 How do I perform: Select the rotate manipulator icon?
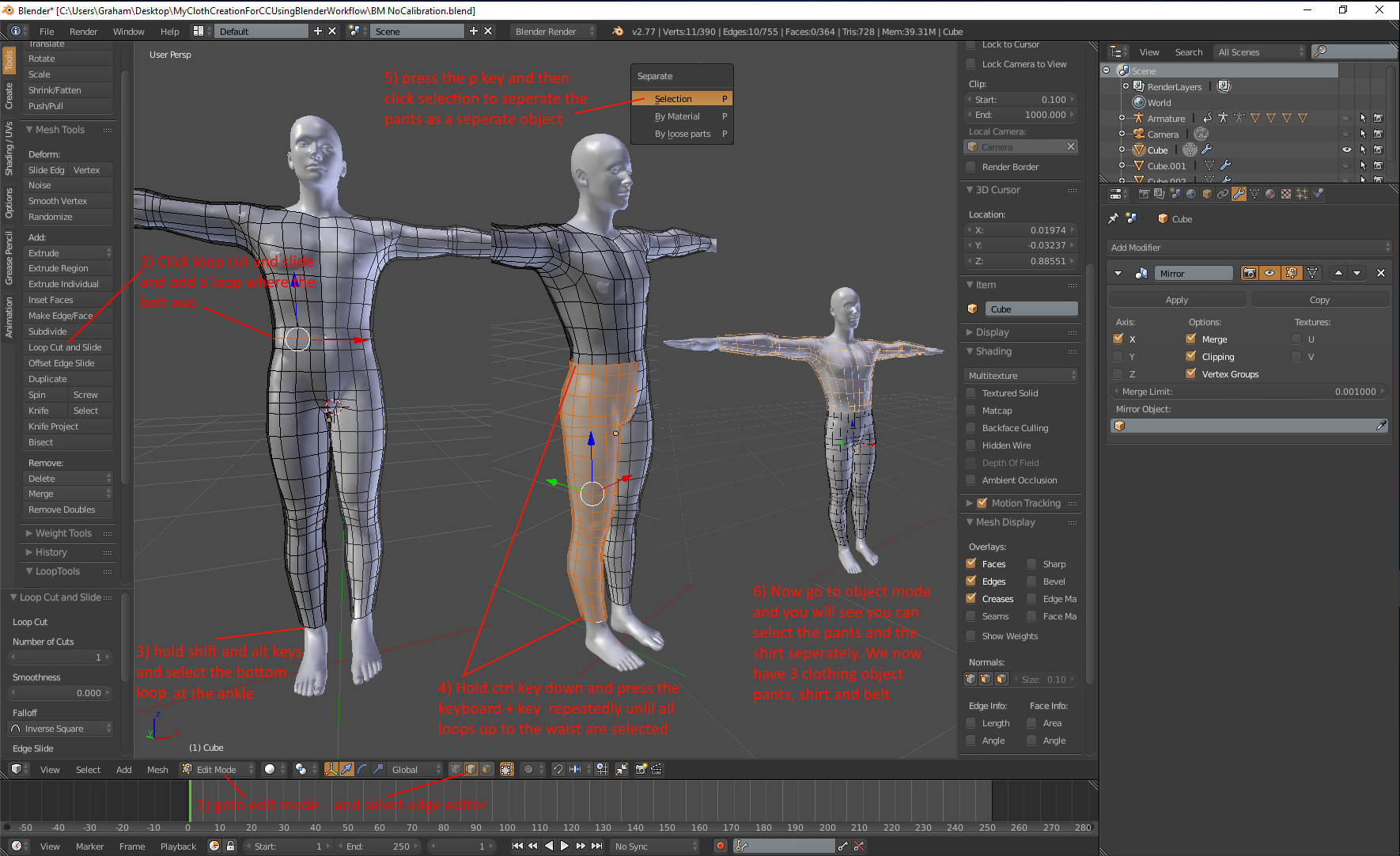(x=362, y=769)
